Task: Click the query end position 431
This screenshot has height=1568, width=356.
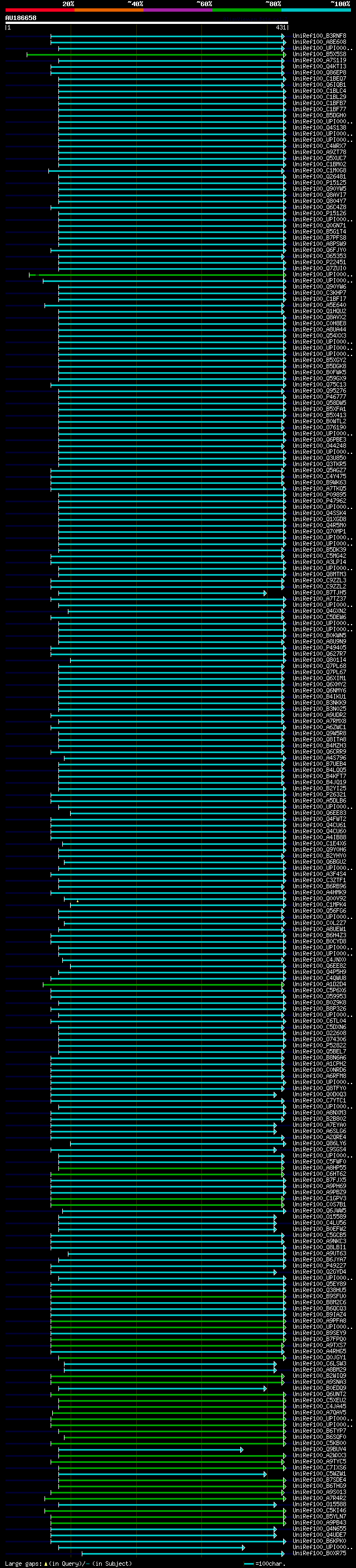Action: 280,27
